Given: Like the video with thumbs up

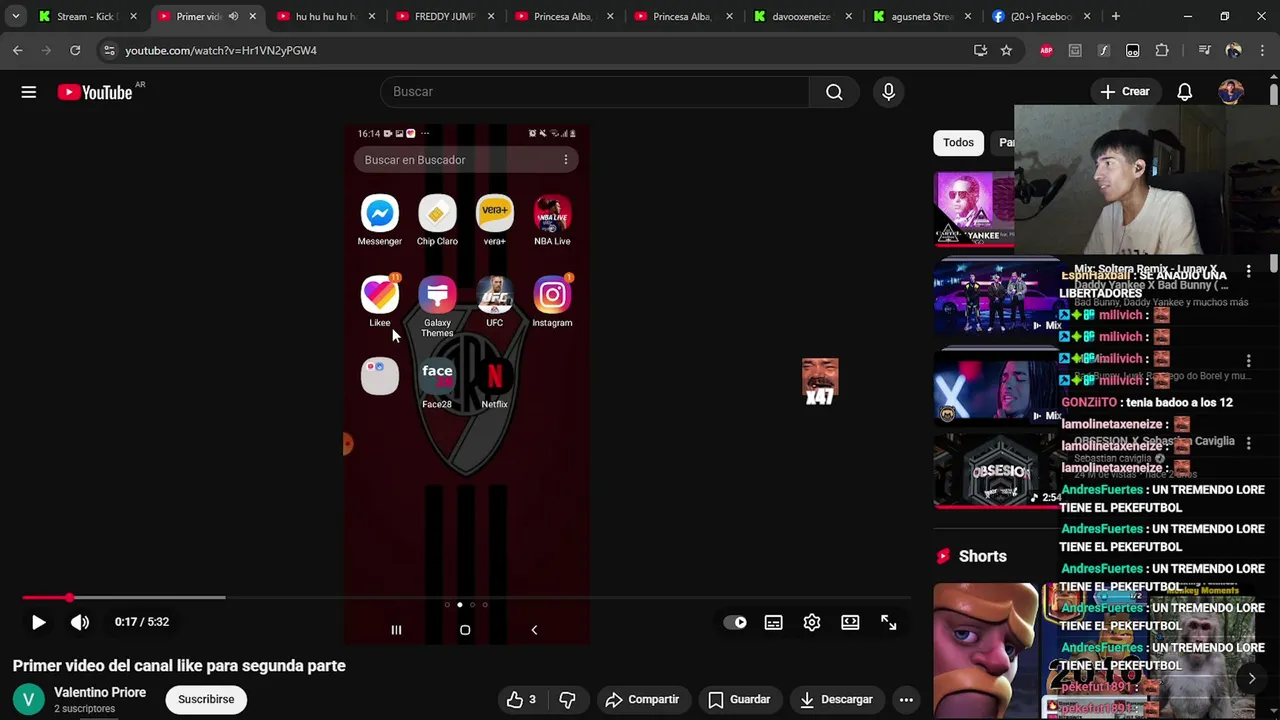Looking at the screenshot, I should point(522,700).
